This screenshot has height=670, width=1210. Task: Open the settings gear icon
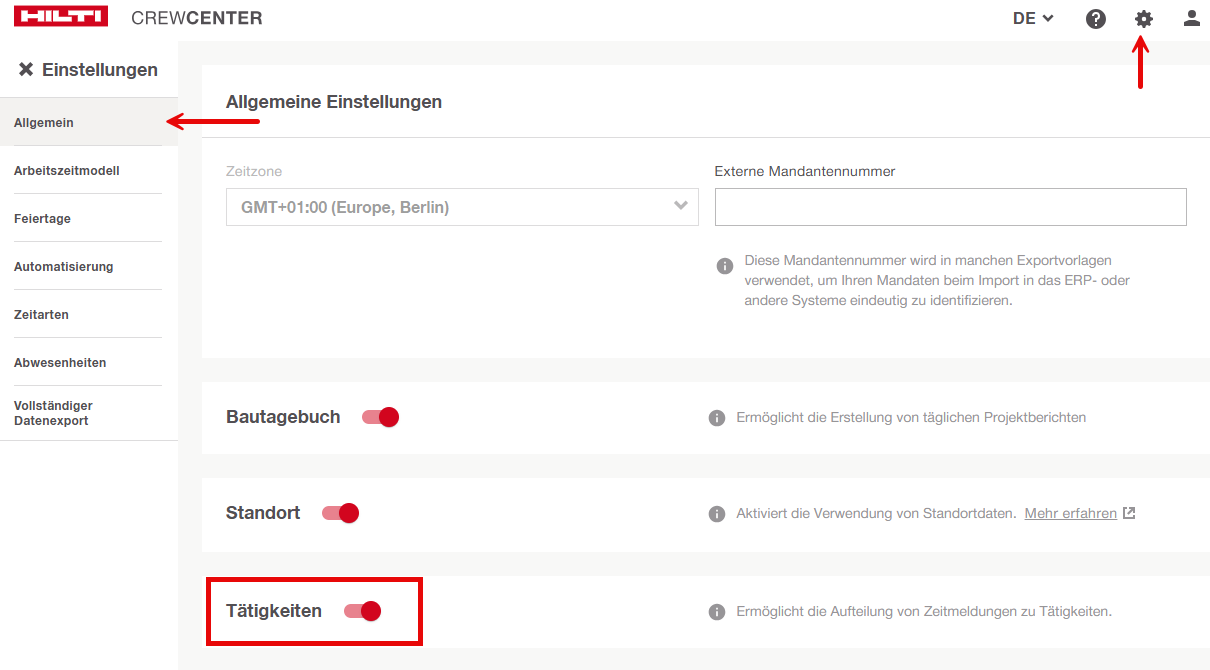tap(1144, 18)
